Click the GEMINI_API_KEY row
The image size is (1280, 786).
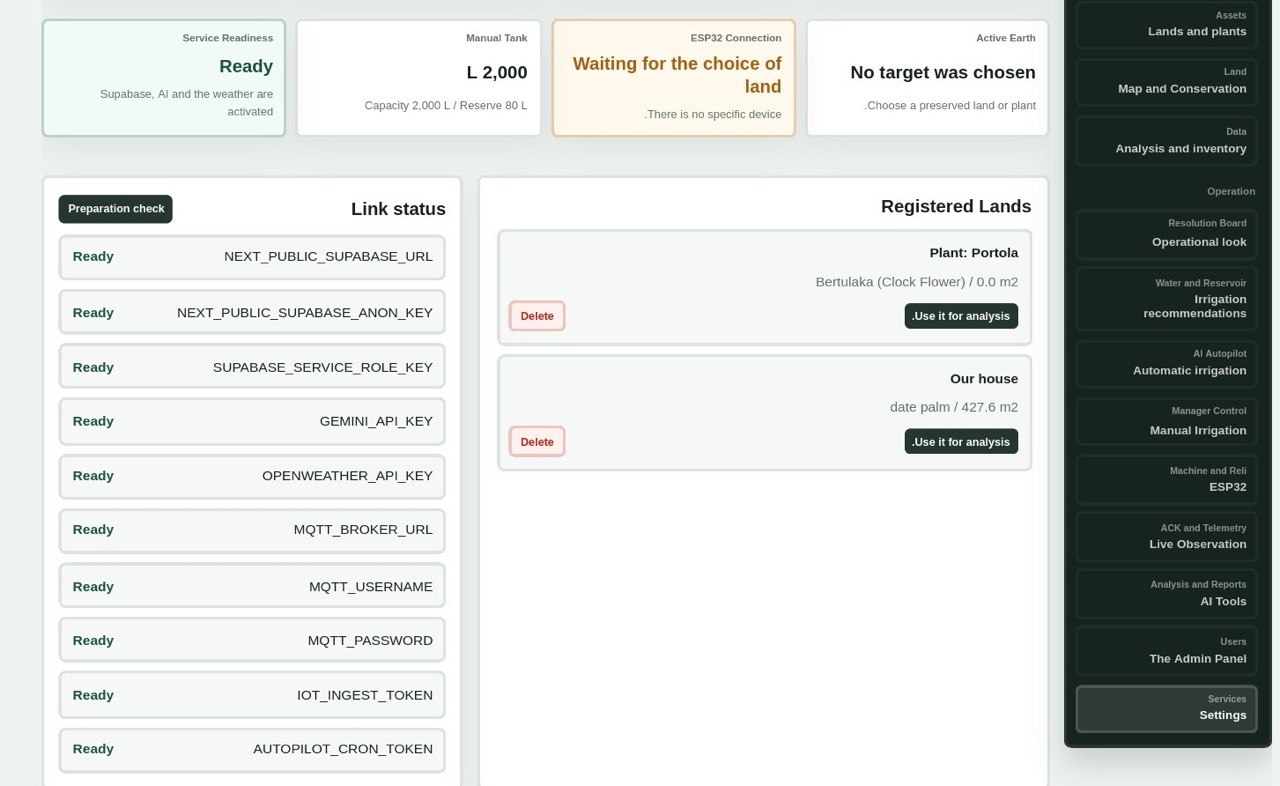click(x=252, y=421)
